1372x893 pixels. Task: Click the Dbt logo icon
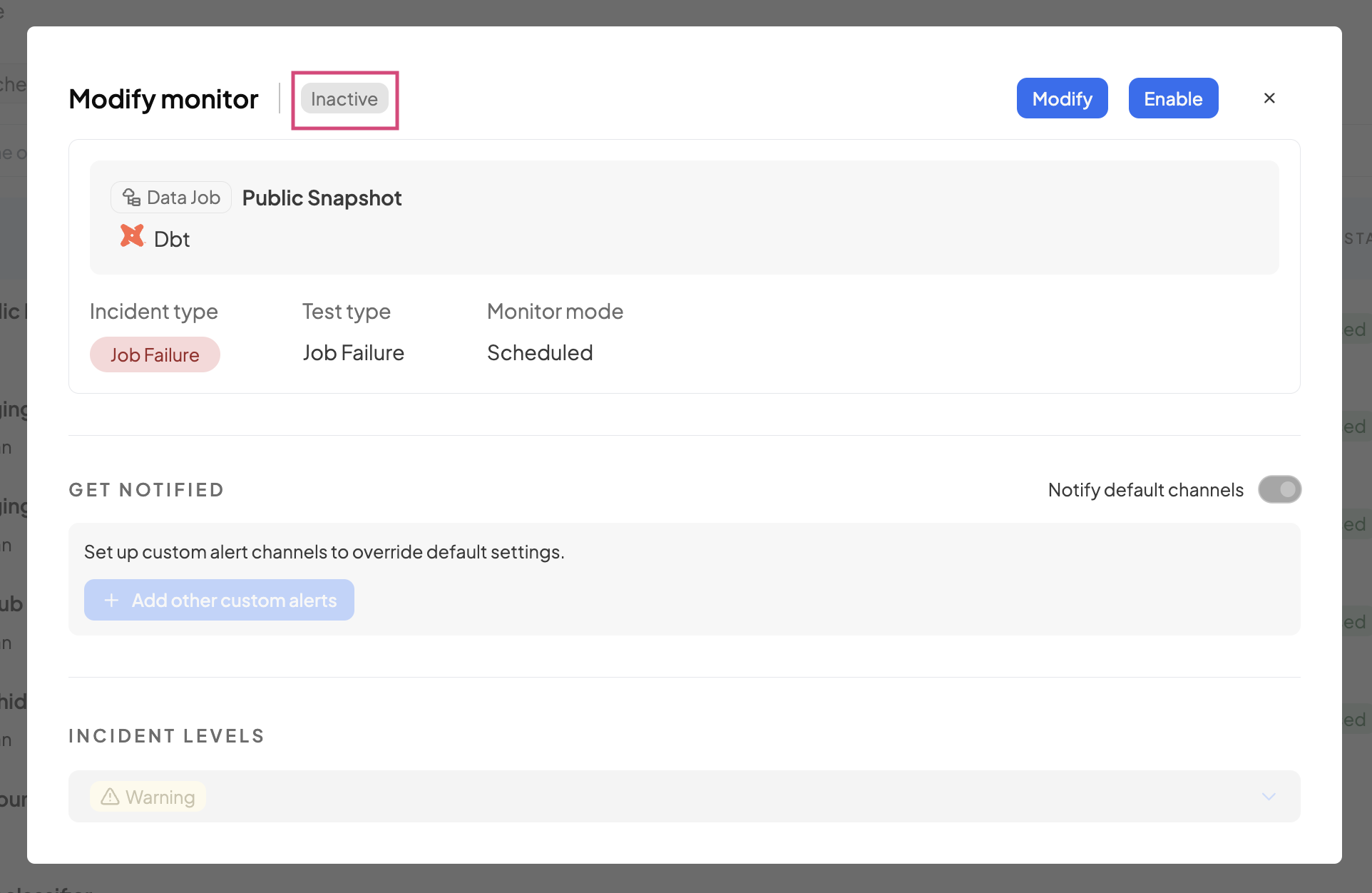[132, 236]
